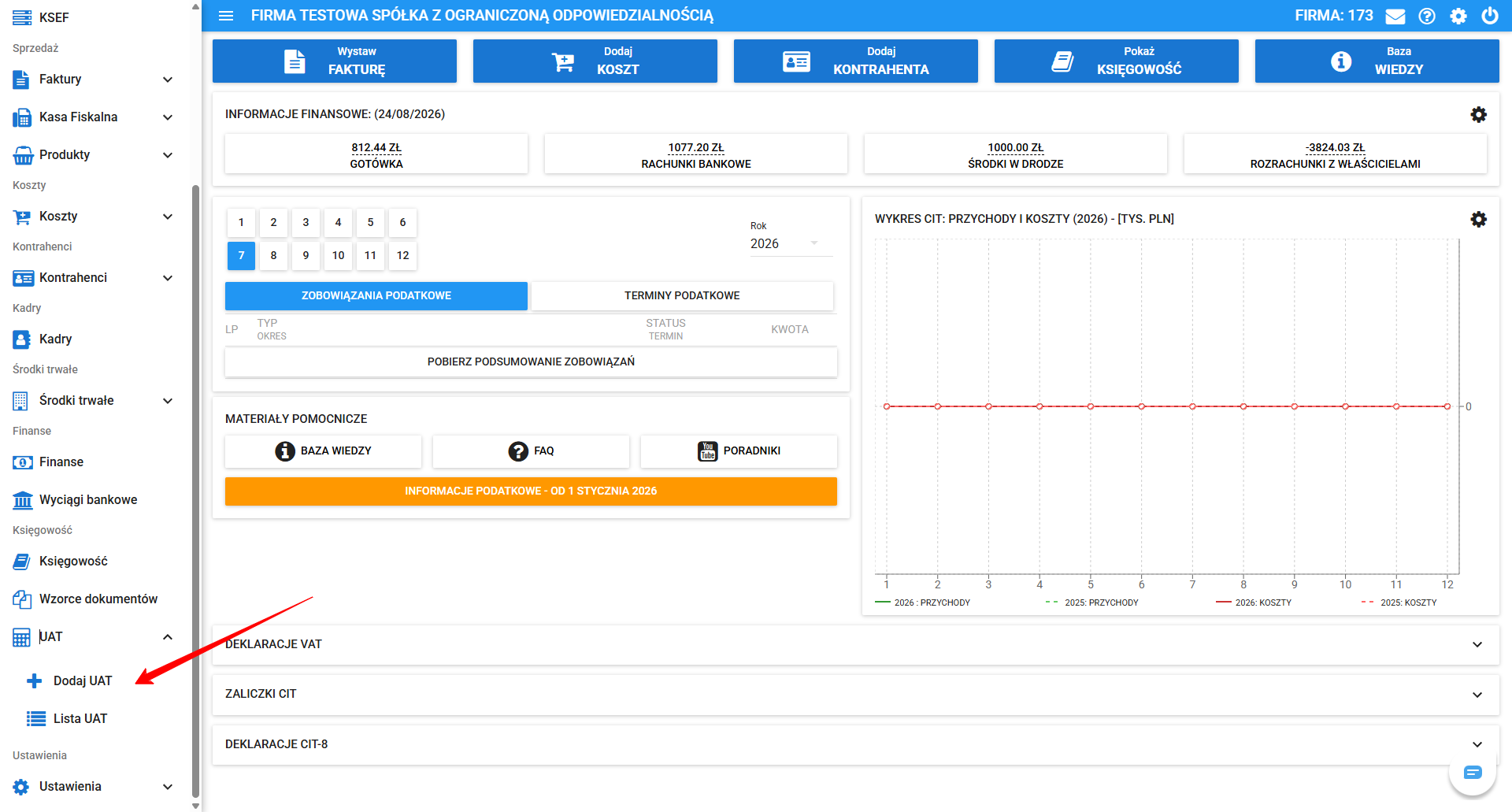Click the Wyciągi bankowe bank icon
The width and height of the screenshot is (1512, 812).
tap(23, 500)
